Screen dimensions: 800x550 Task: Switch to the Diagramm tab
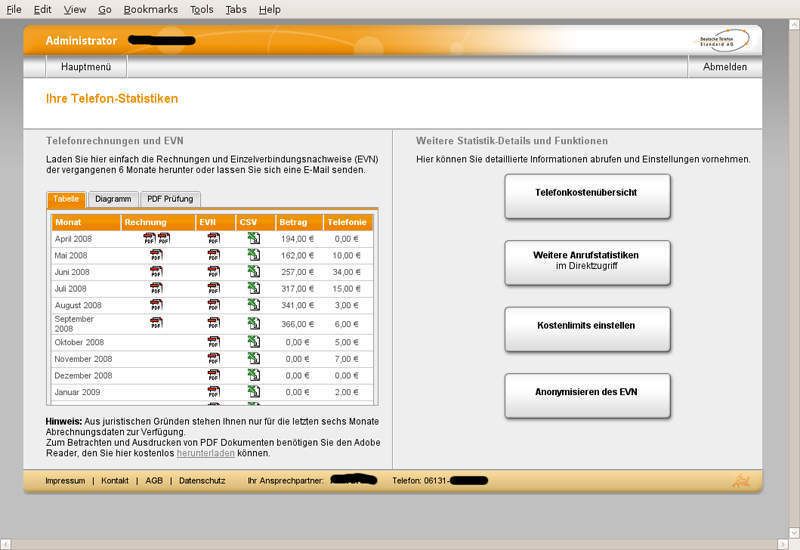[113, 199]
